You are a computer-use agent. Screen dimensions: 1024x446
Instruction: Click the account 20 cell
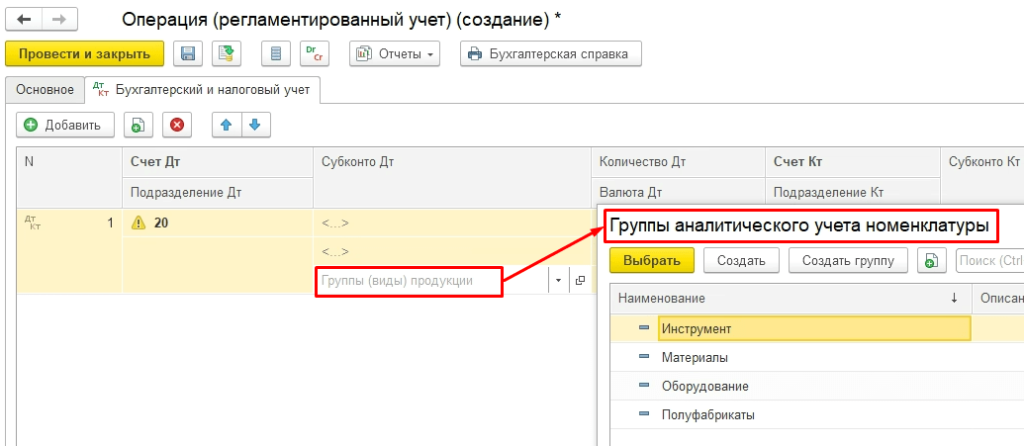coord(217,223)
